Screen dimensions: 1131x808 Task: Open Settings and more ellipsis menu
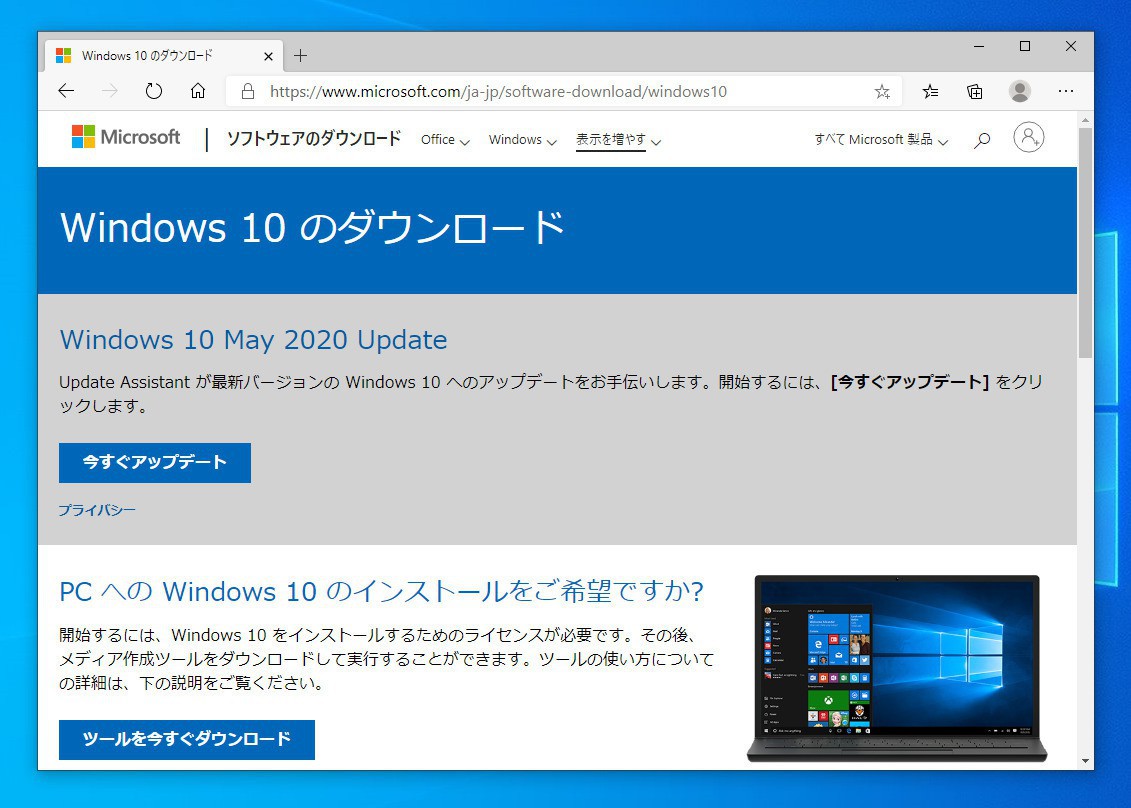pyautogui.click(x=1065, y=92)
